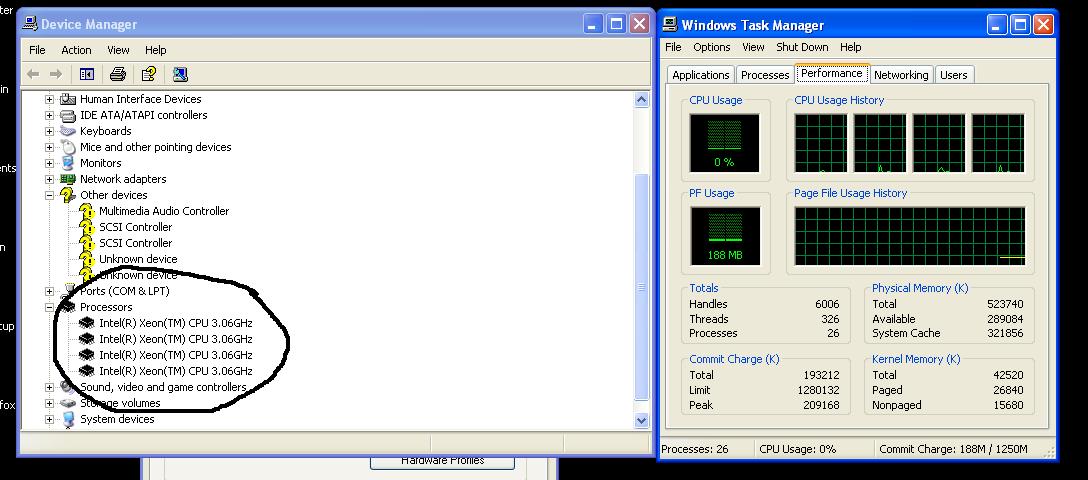Image resolution: width=1088 pixels, height=480 pixels.
Task: Open Device Manager Help menu
Action: click(155, 50)
